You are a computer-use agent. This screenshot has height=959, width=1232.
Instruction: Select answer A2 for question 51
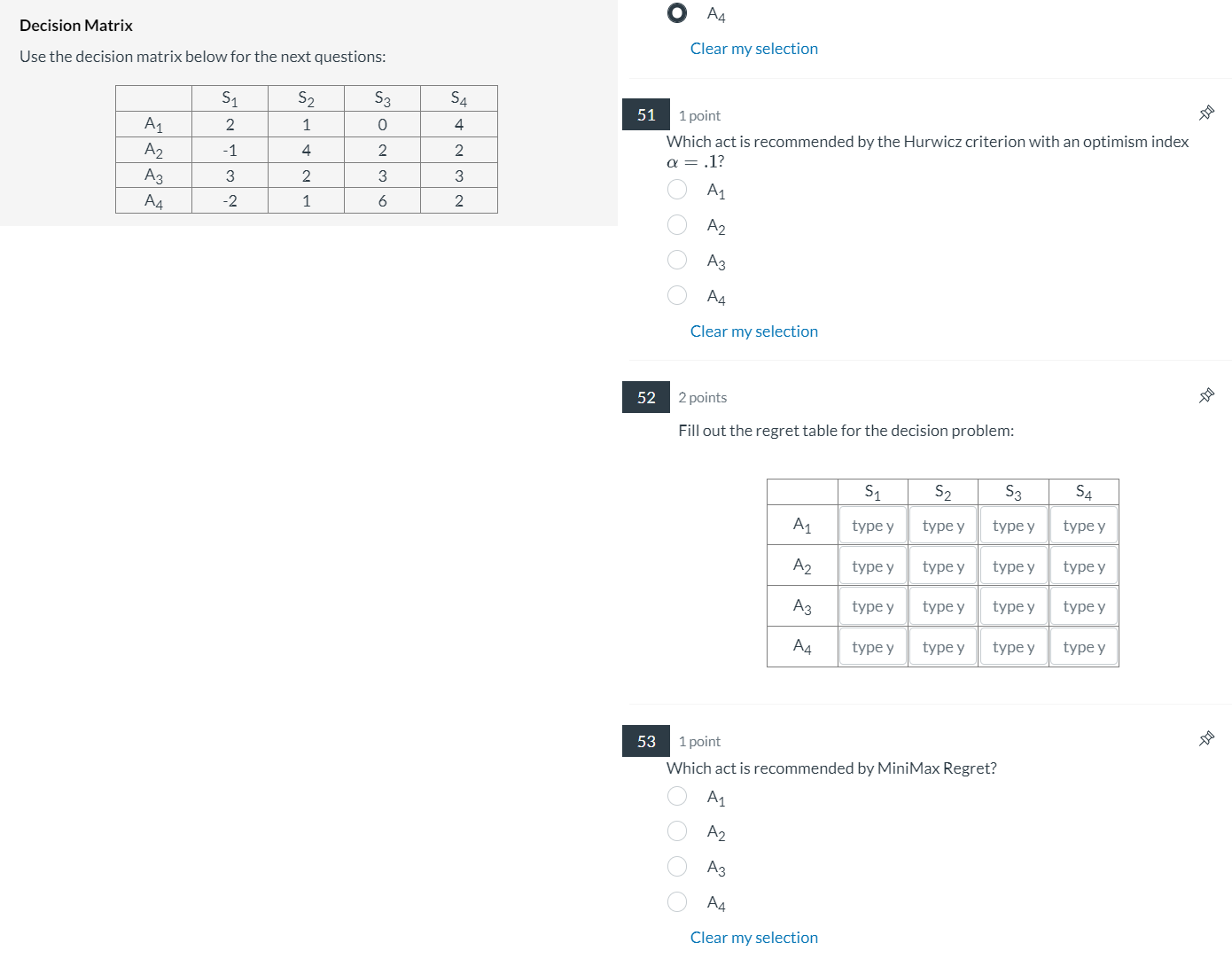[x=677, y=224]
